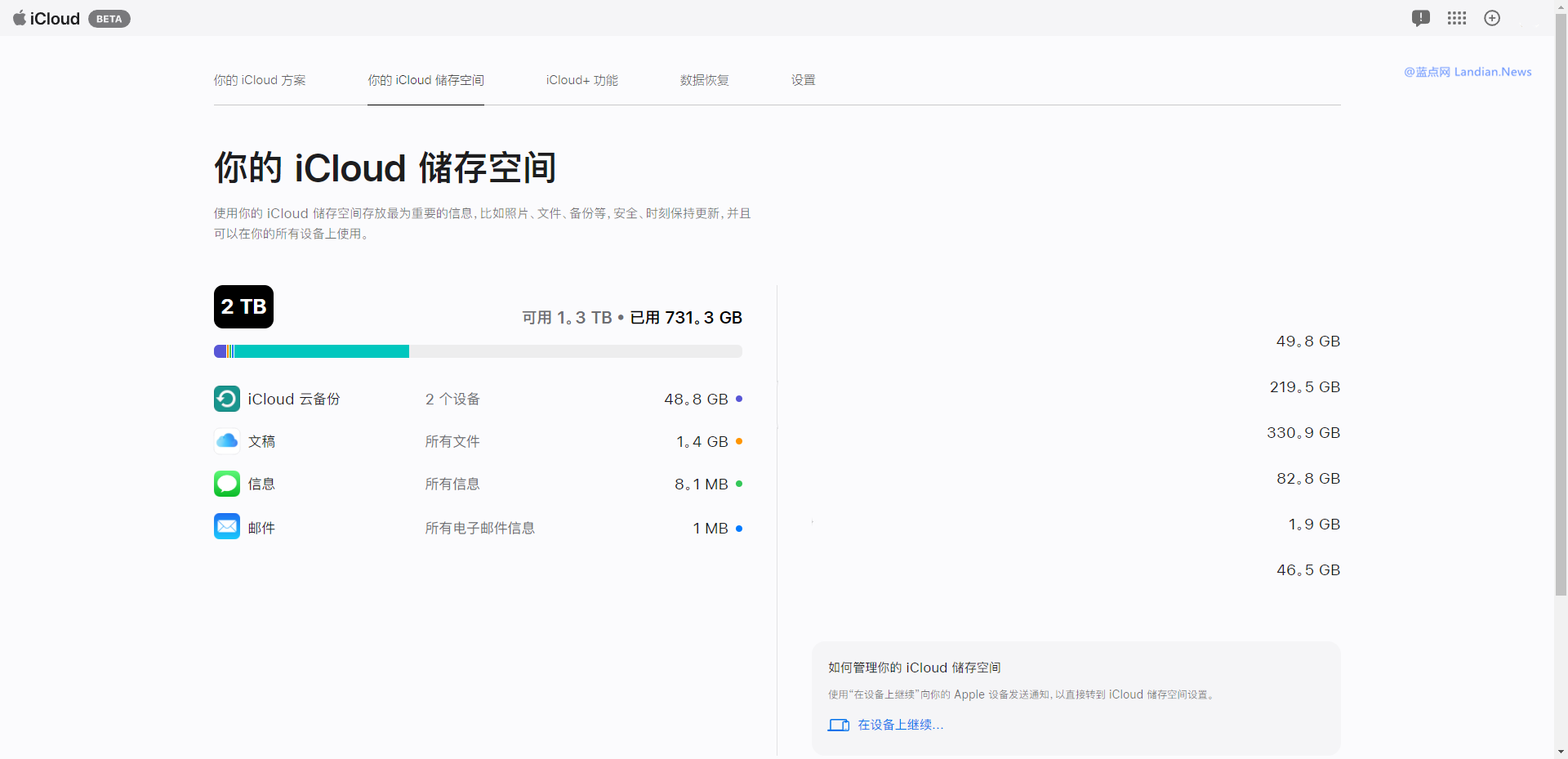Click the blue cloud 文稿 icon
The height and width of the screenshot is (759, 1568).
(x=227, y=441)
